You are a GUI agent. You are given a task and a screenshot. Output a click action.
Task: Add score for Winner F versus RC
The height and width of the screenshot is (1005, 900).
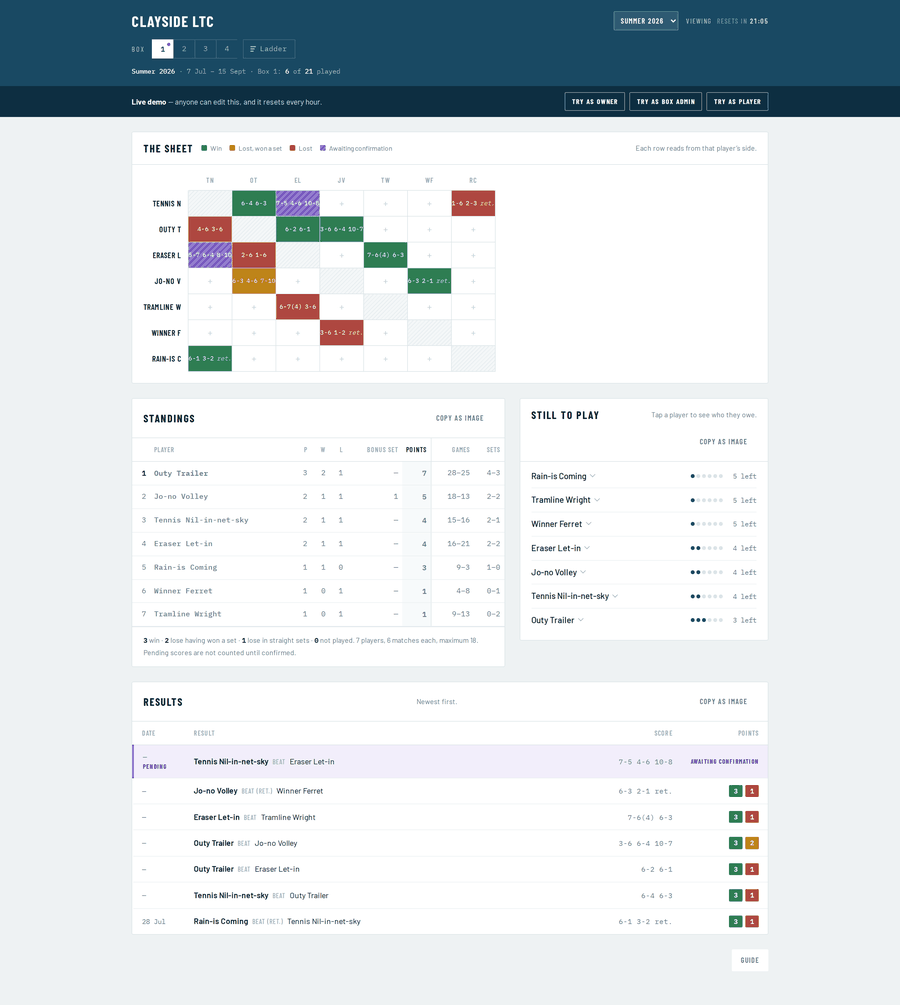pos(473,333)
